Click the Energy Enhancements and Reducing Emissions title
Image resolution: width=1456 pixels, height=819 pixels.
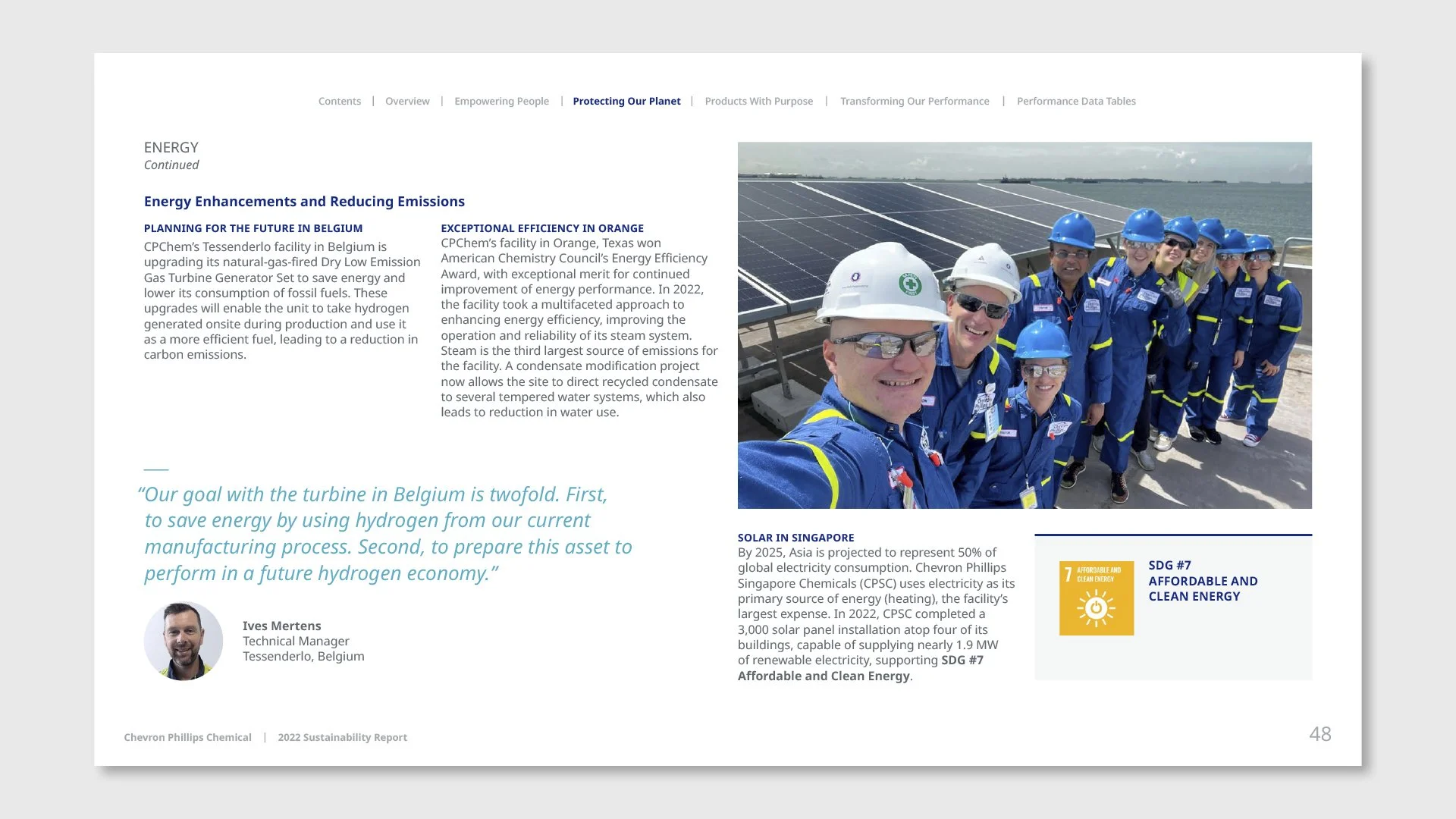click(304, 201)
